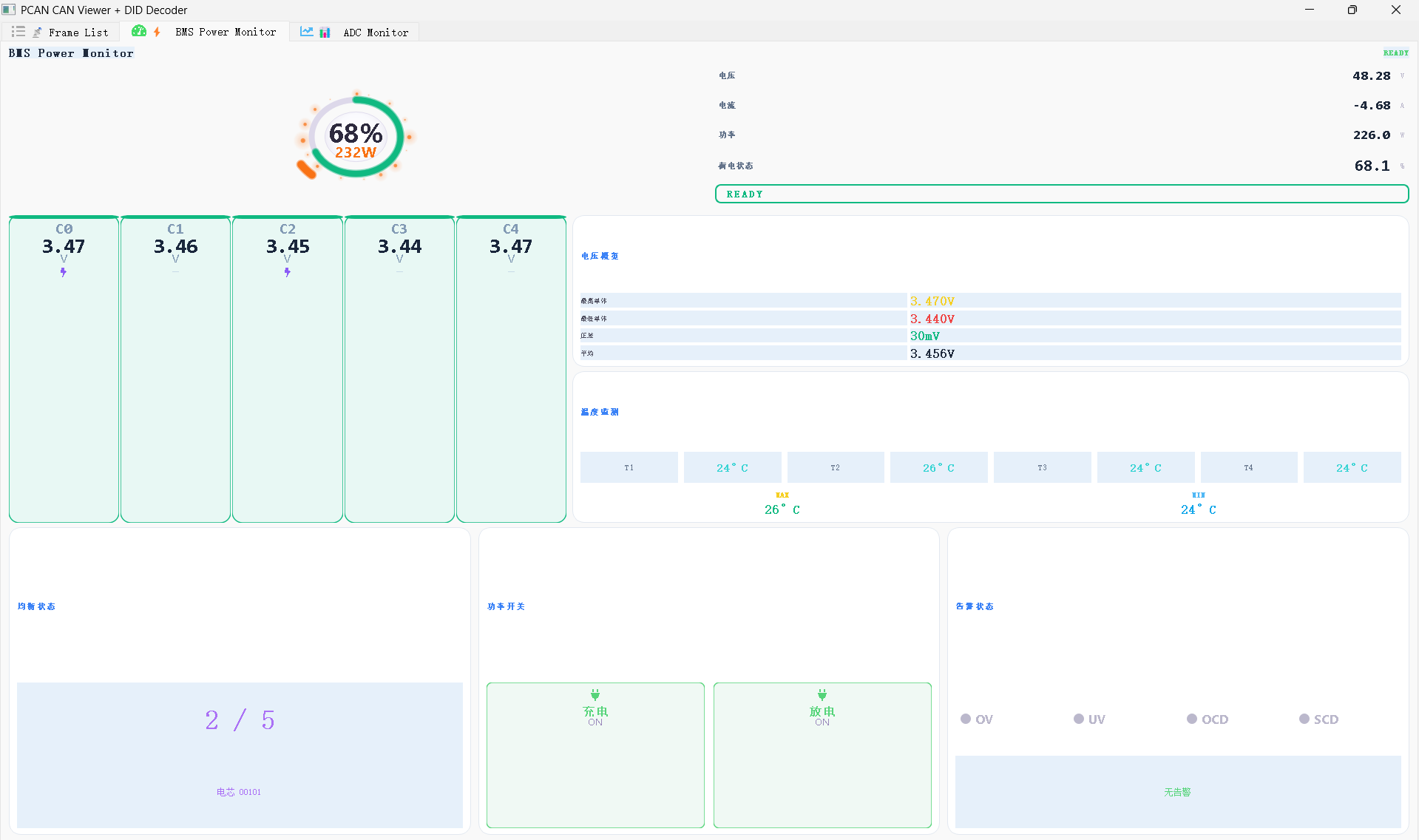
Task: Click the small READY label at top right
Action: click(1395, 53)
